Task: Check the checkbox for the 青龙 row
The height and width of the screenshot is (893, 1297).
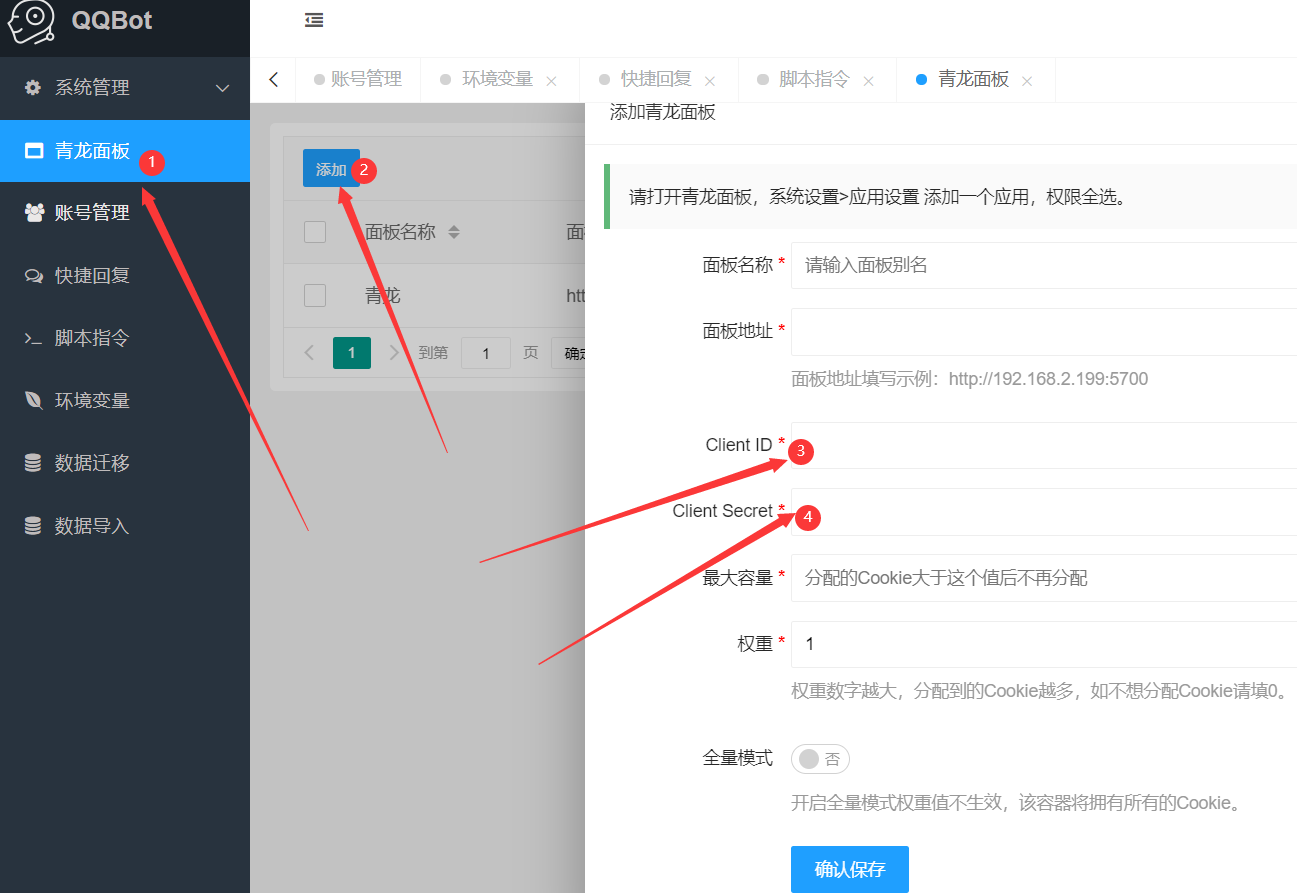Action: click(x=315, y=295)
